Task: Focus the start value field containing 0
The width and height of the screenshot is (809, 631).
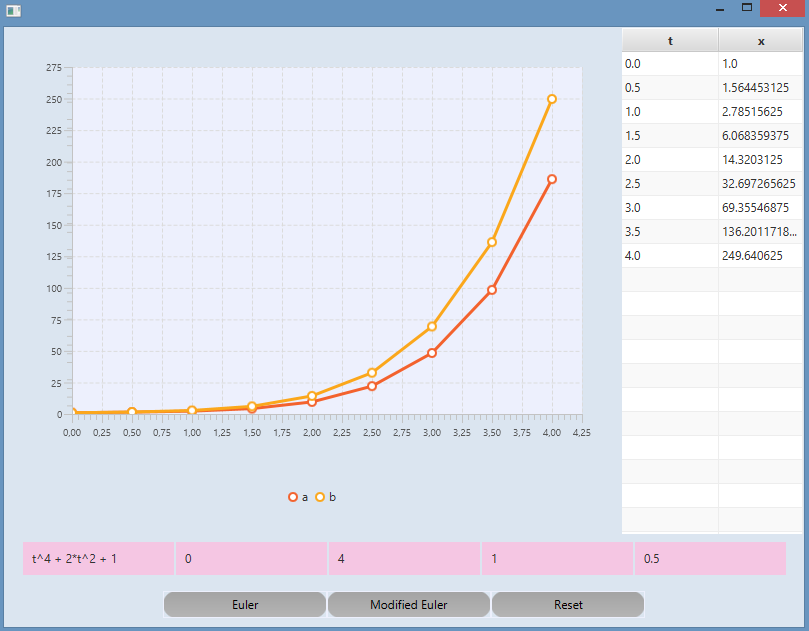Action: pos(251,558)
